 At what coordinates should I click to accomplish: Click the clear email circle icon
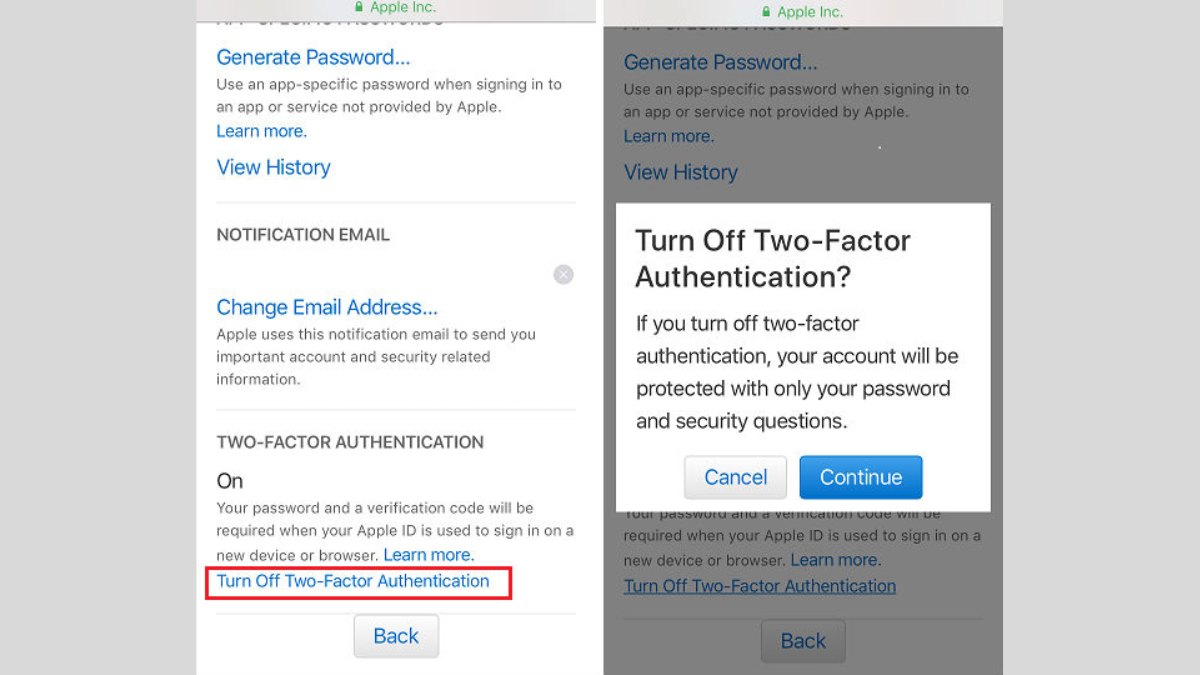(x=564, y=274)
